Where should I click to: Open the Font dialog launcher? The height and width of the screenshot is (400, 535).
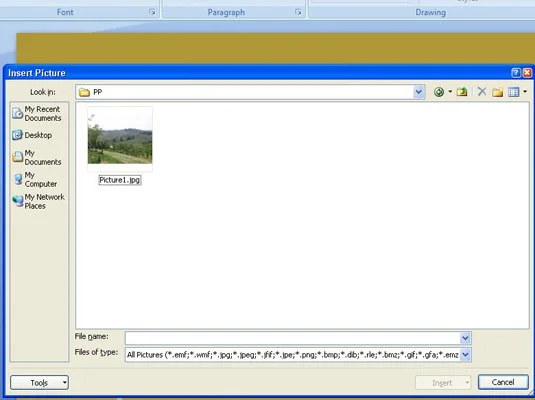(152, 12)
